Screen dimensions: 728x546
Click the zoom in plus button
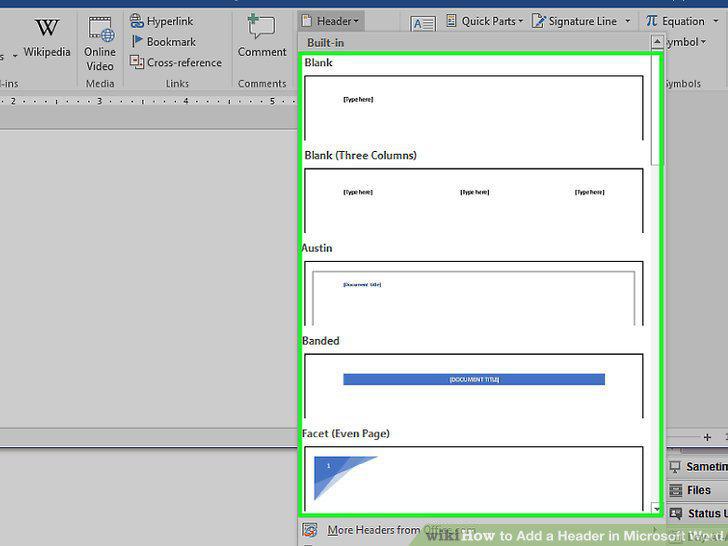[x=707, y=437]
